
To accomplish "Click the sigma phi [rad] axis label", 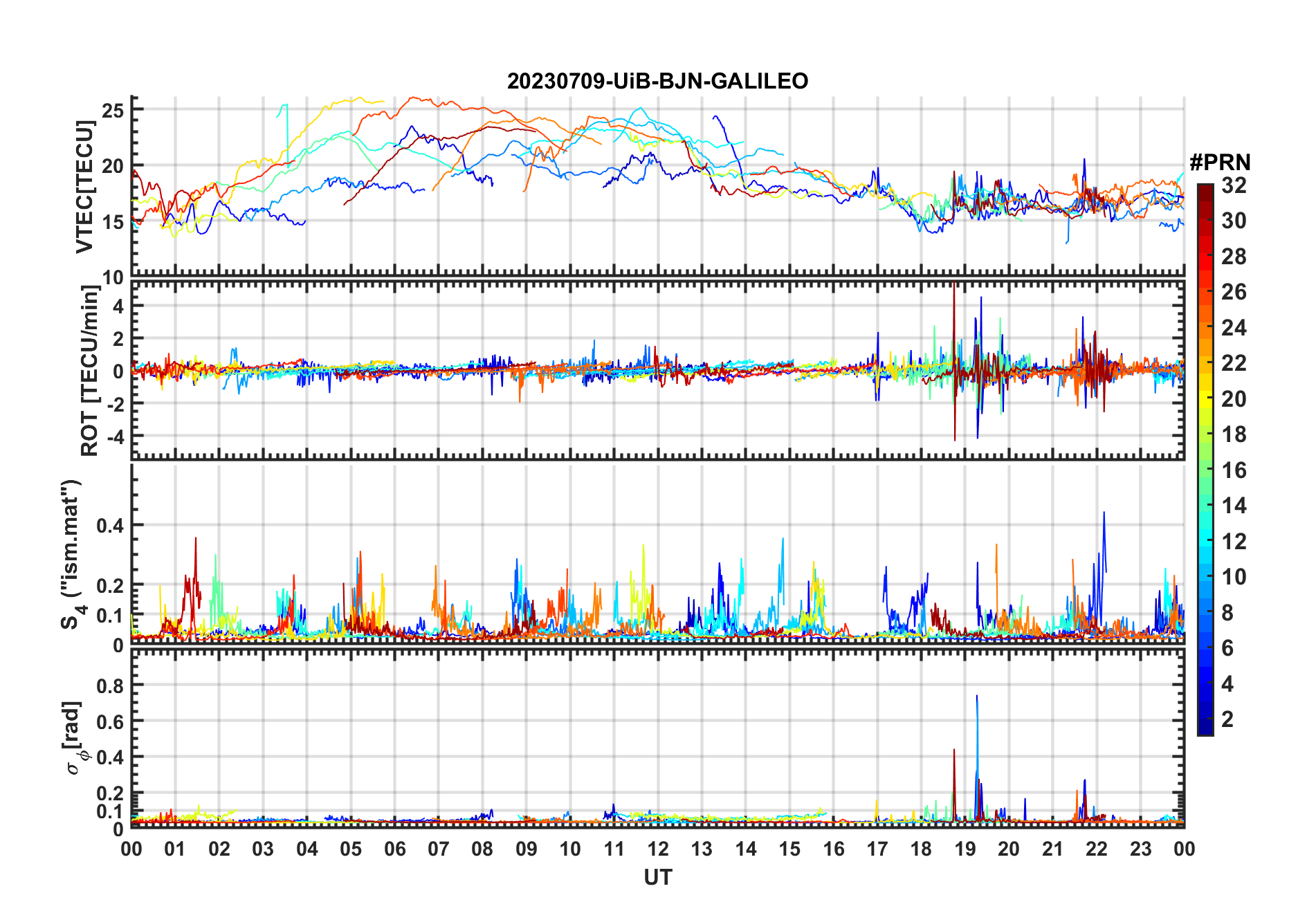I will coord(75,738).
